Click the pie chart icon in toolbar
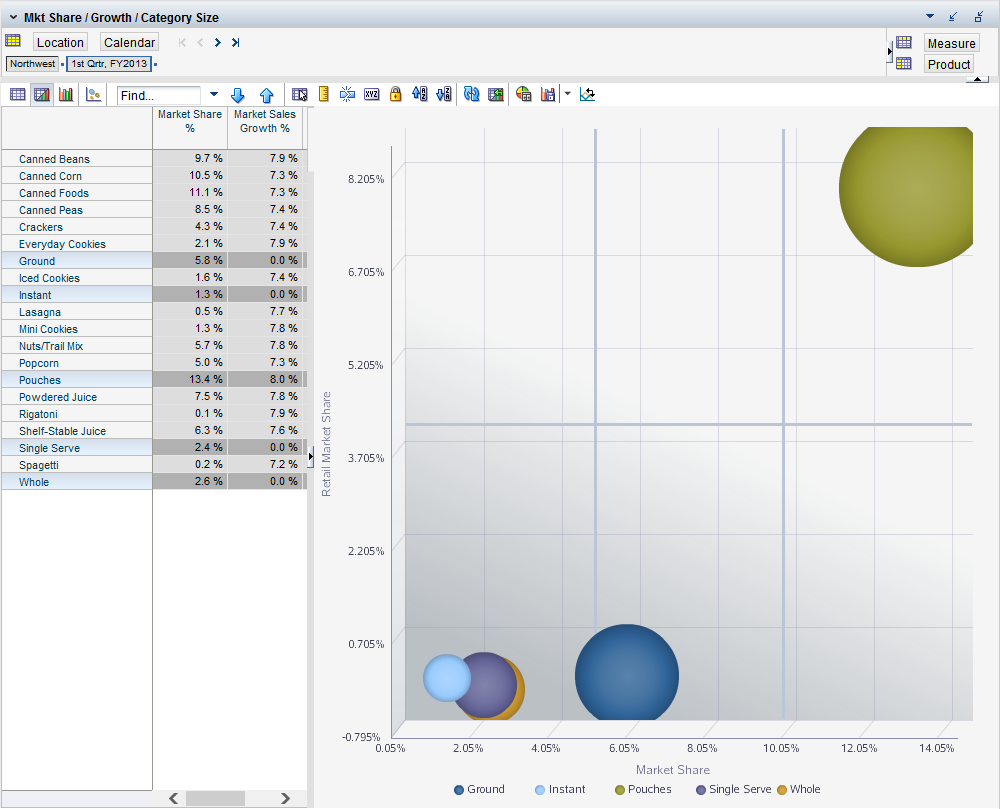 pyautogui.click(x=523, y=95)
